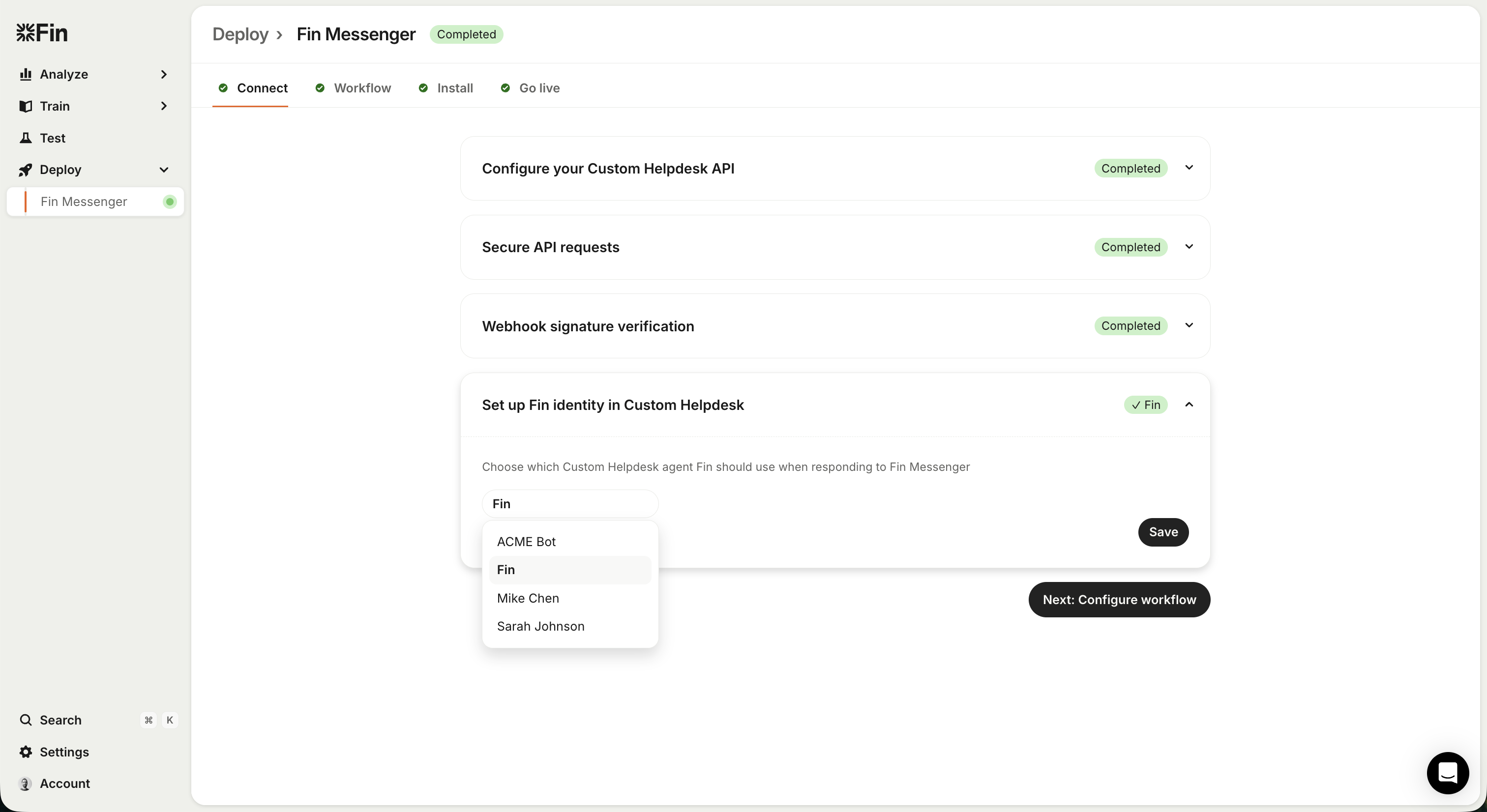Open the Go live tab
This screenshot has width=1487, height=812.
pyautogui.click(x=538, y=87)
